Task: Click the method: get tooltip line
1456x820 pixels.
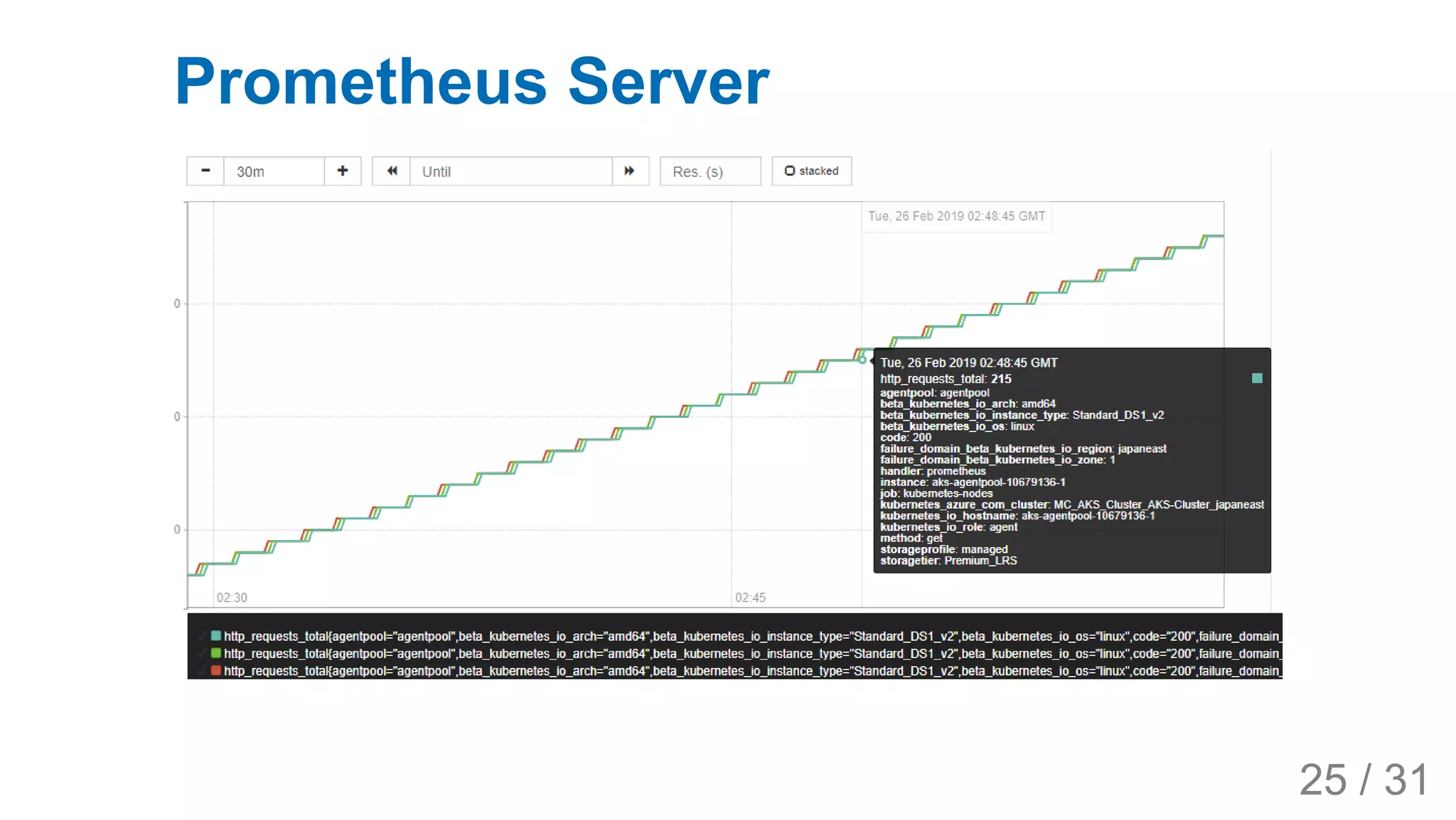Action: [911, 538]
